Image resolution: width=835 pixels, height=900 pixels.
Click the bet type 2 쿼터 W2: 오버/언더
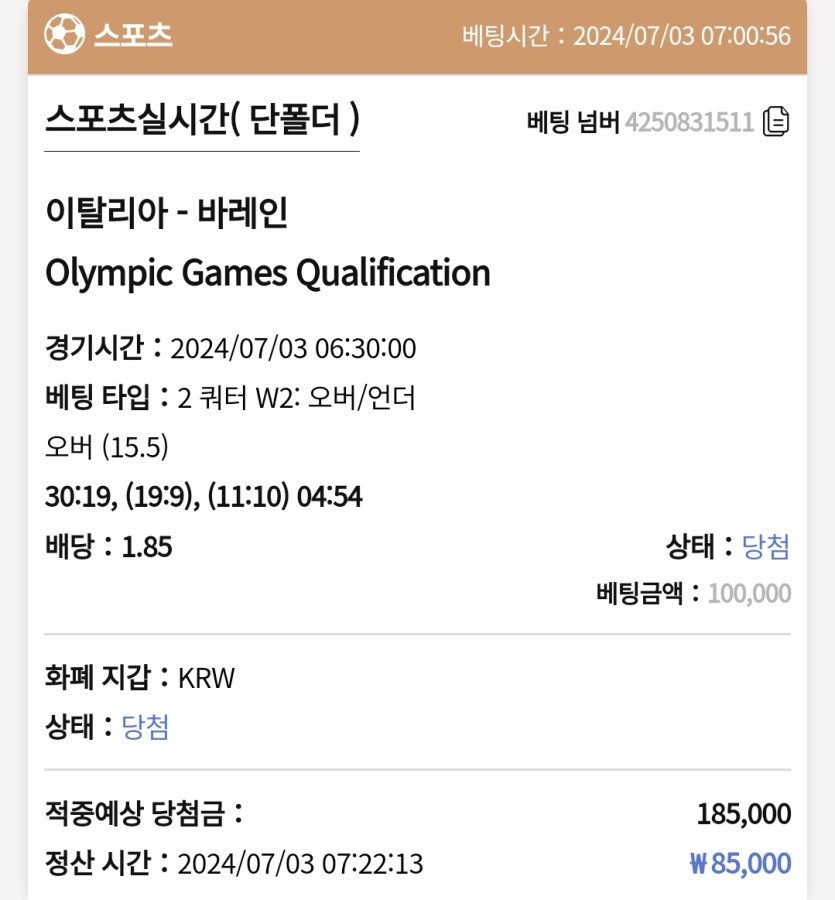pos(296,397)
